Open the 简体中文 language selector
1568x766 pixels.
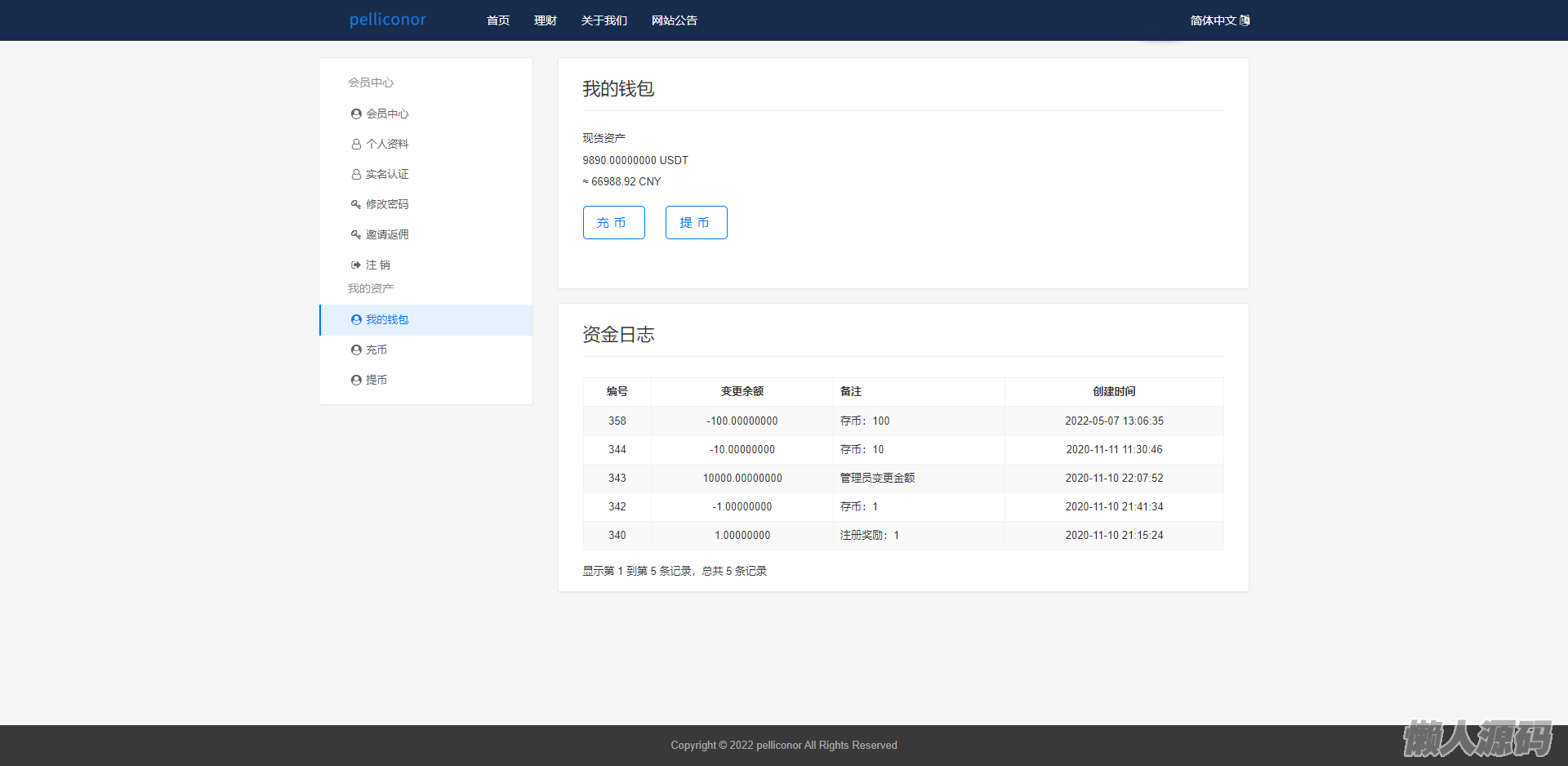[x=1219, y=20]
